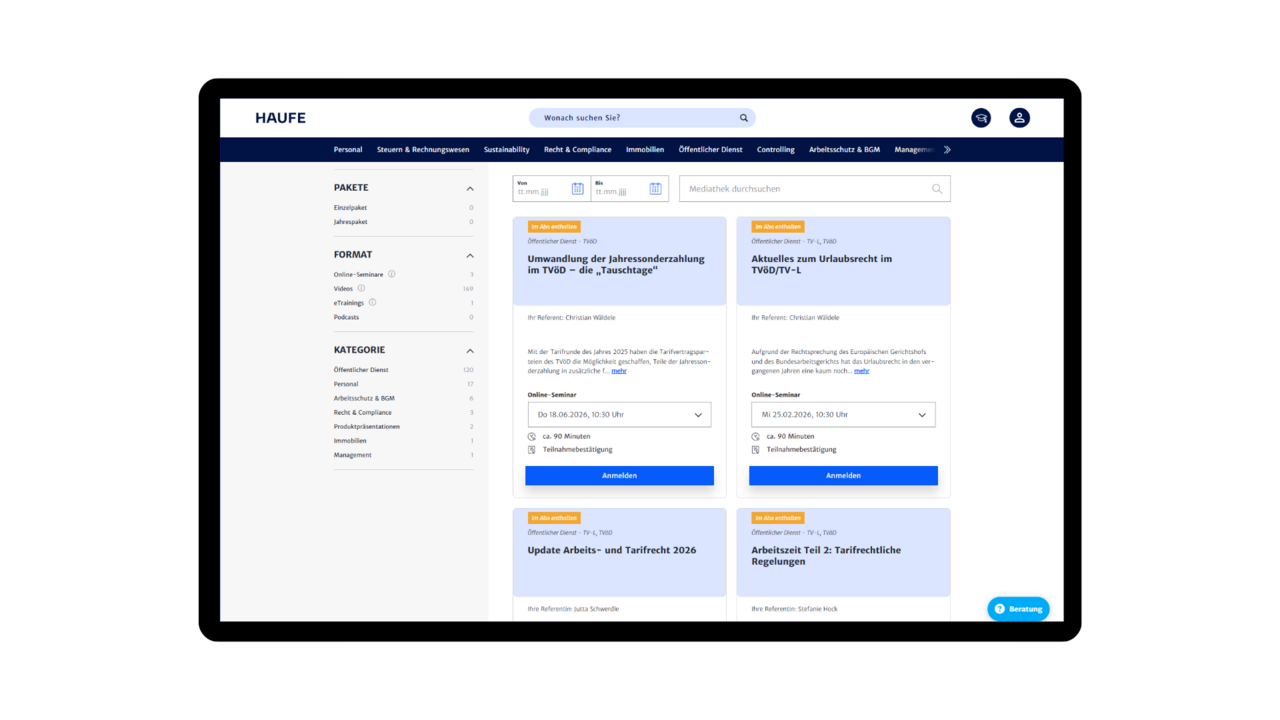Viewport: 1280px width, 720px height.
Task: Collapse the FORMAT filter section
Action: tap(470, 255)
